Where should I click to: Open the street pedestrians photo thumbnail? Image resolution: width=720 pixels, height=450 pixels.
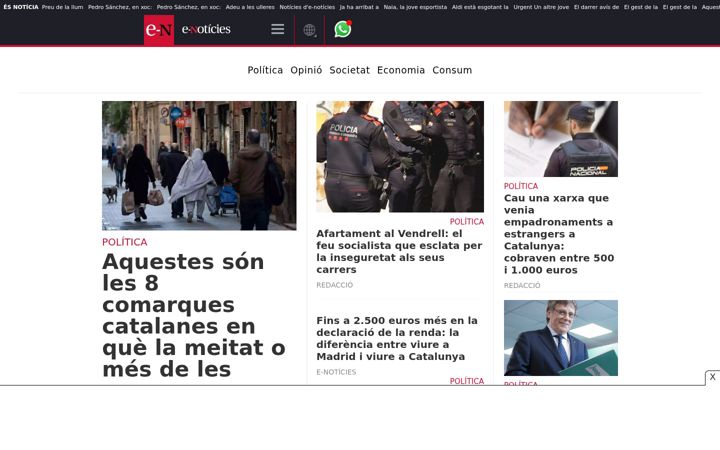pos(199,166)
